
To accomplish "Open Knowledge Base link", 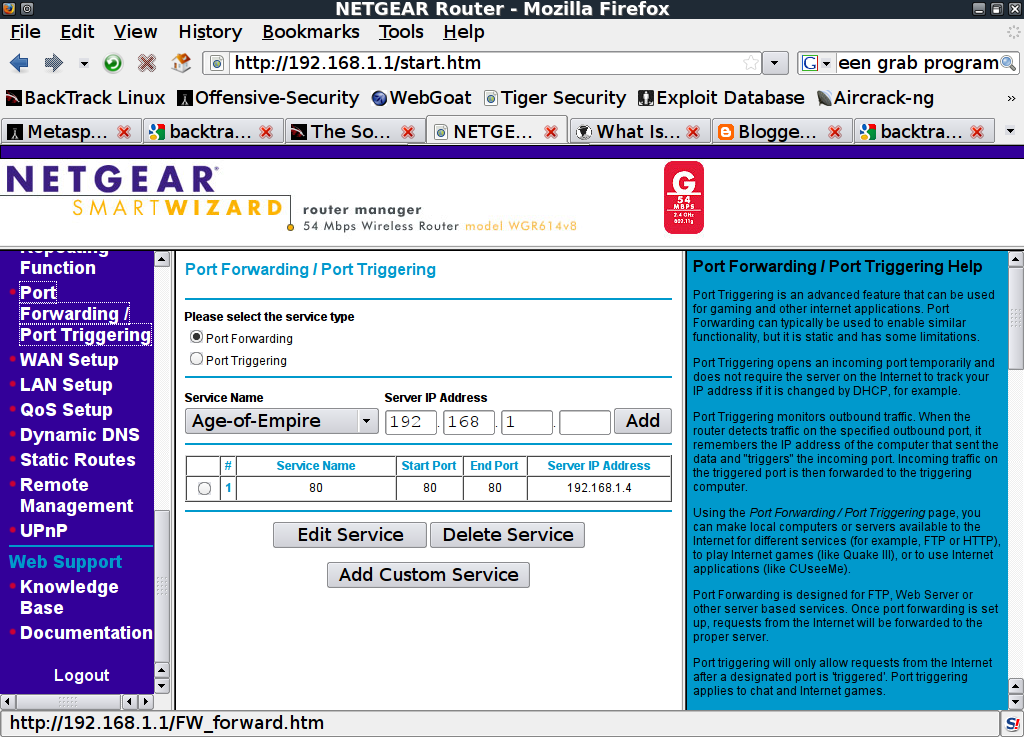I will coord(69,597).
